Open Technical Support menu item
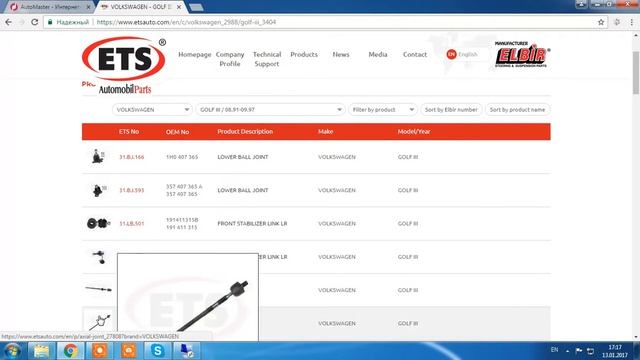This screenshot has height=360, width=640. pos(267,59)
